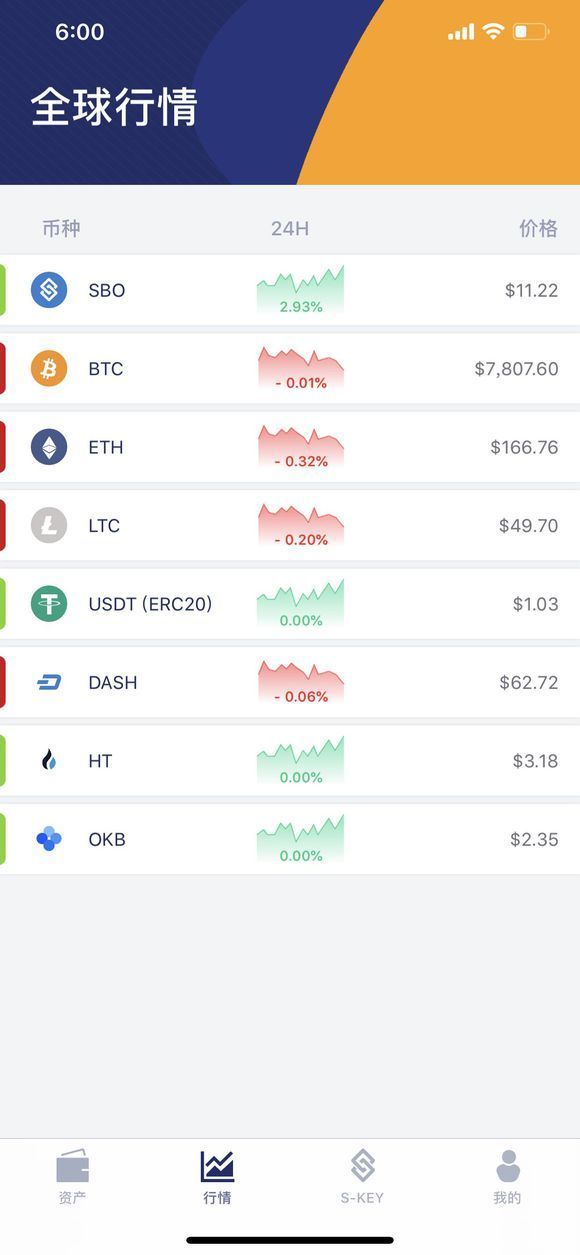Select the DASH coin logo
The height and width of the screenshot is (1255, 580).
click(x=49, y=682)
